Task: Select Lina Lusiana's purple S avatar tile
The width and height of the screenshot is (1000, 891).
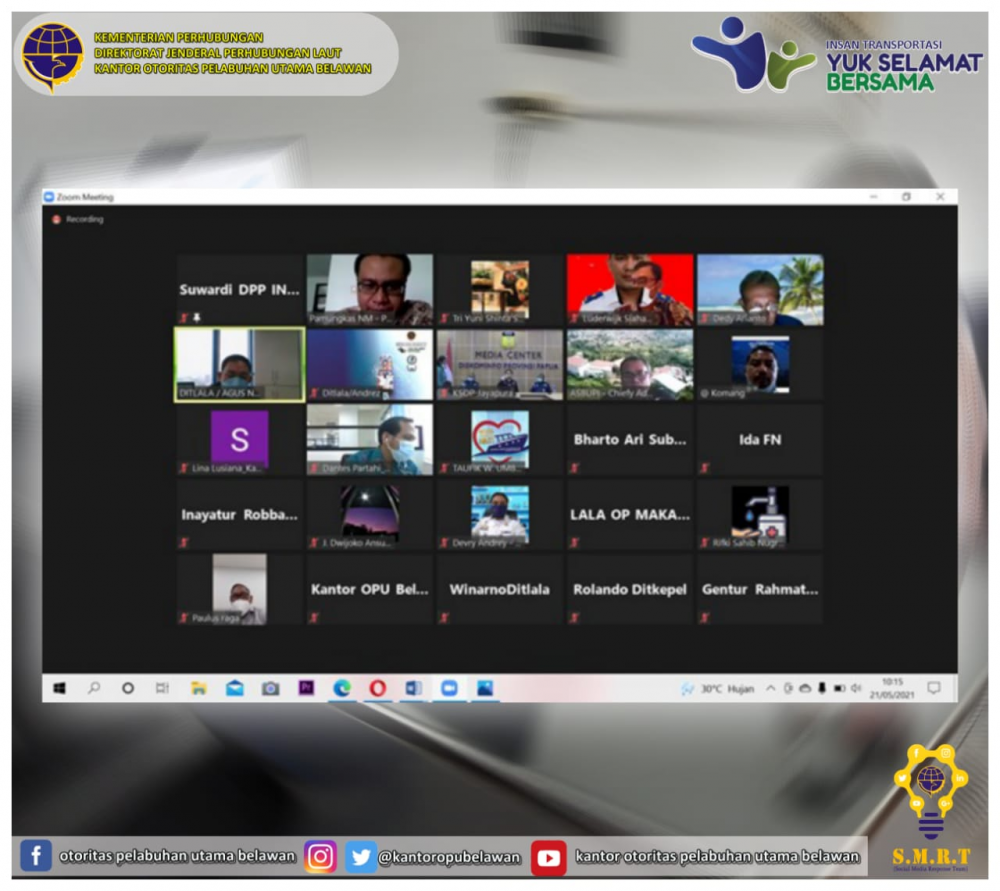Action: (240, 439)
